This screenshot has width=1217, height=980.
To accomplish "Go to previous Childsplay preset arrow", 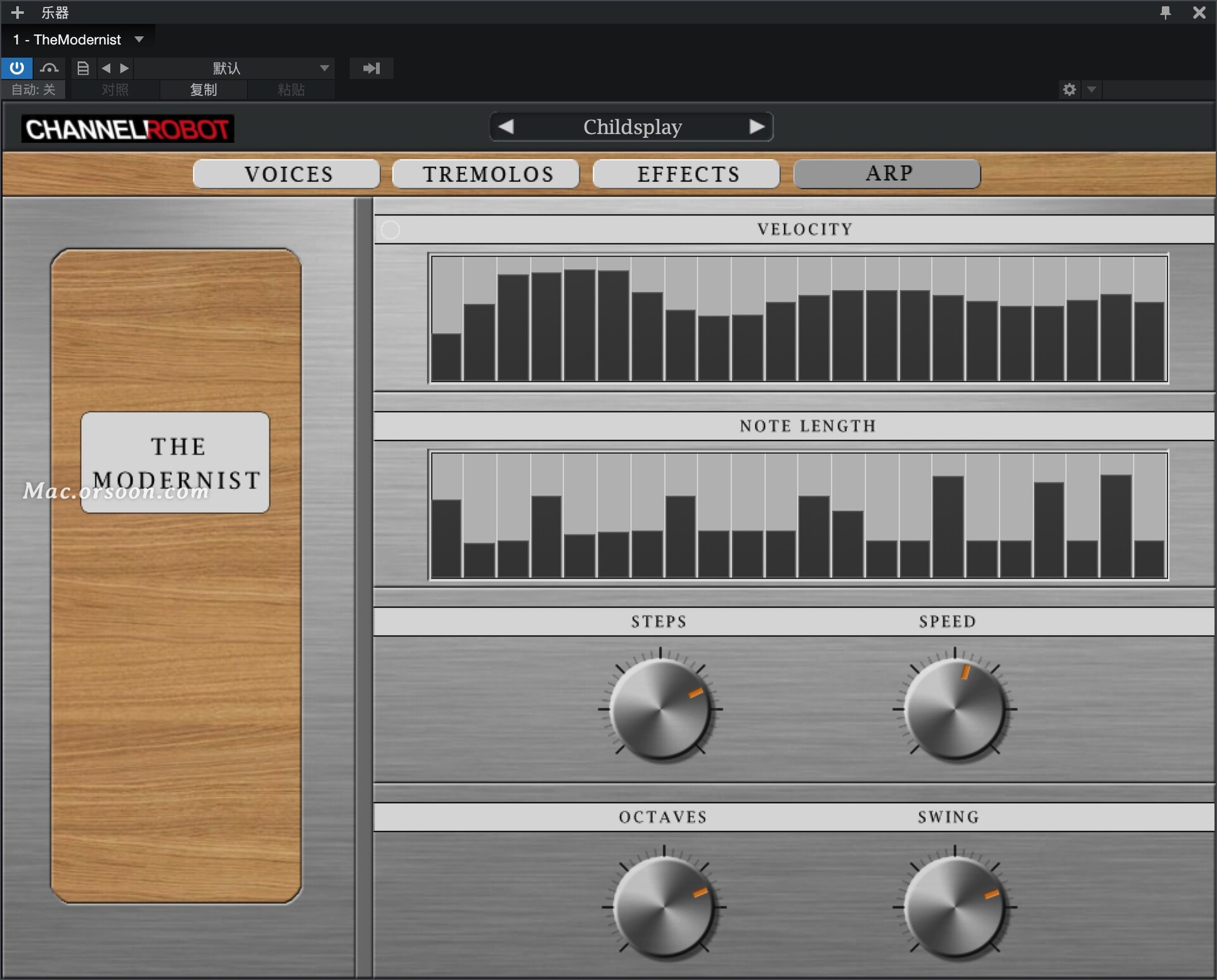I will point(506,126).
